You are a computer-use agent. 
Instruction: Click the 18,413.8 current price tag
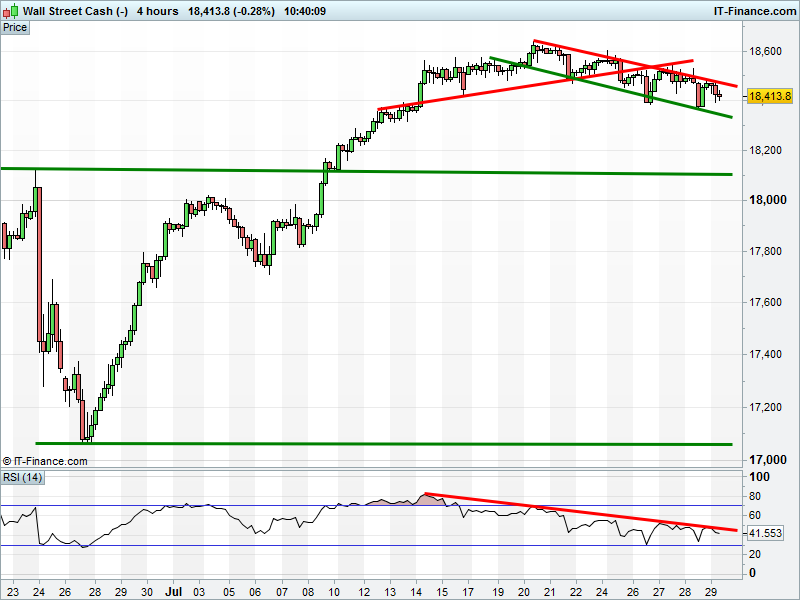point(769,96)
